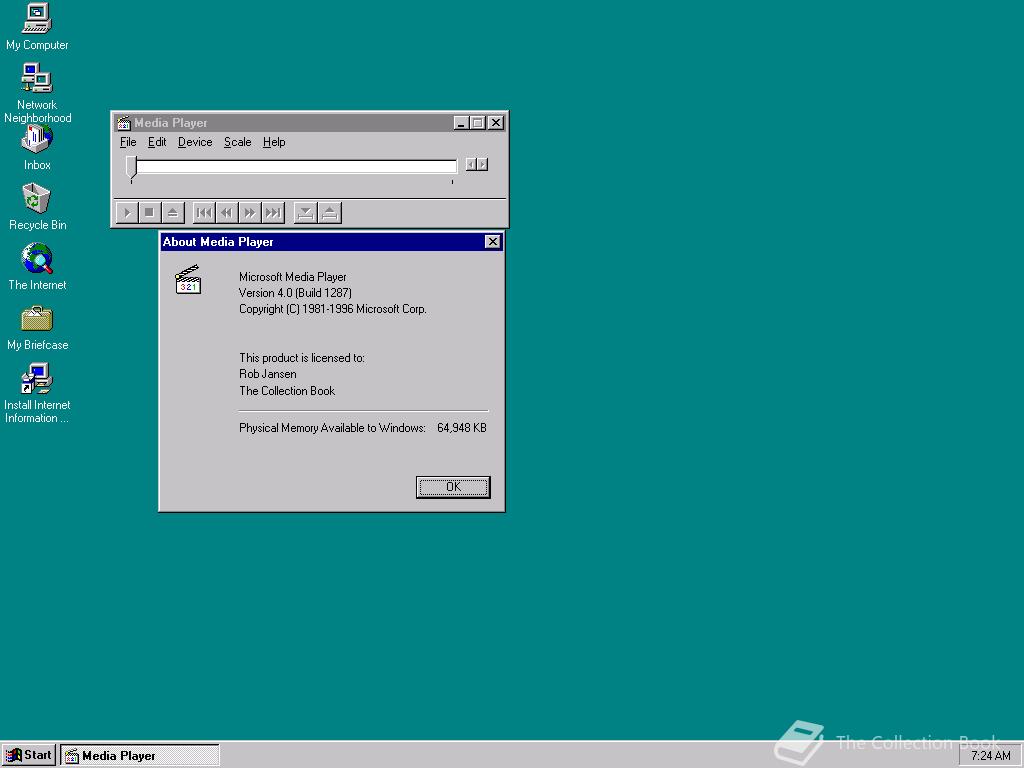
Task: Confirm the About dialog with OK
Action: (453, 487)
